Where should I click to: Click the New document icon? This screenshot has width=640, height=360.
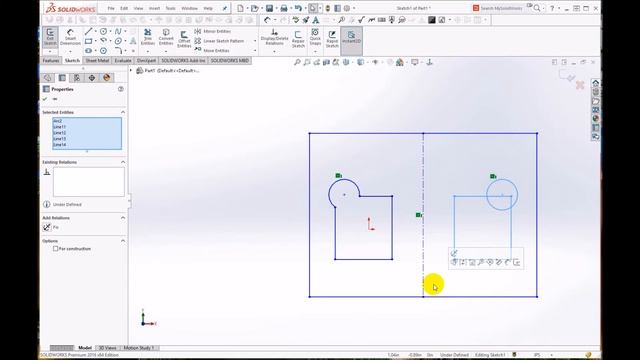(x=240, y=8)
